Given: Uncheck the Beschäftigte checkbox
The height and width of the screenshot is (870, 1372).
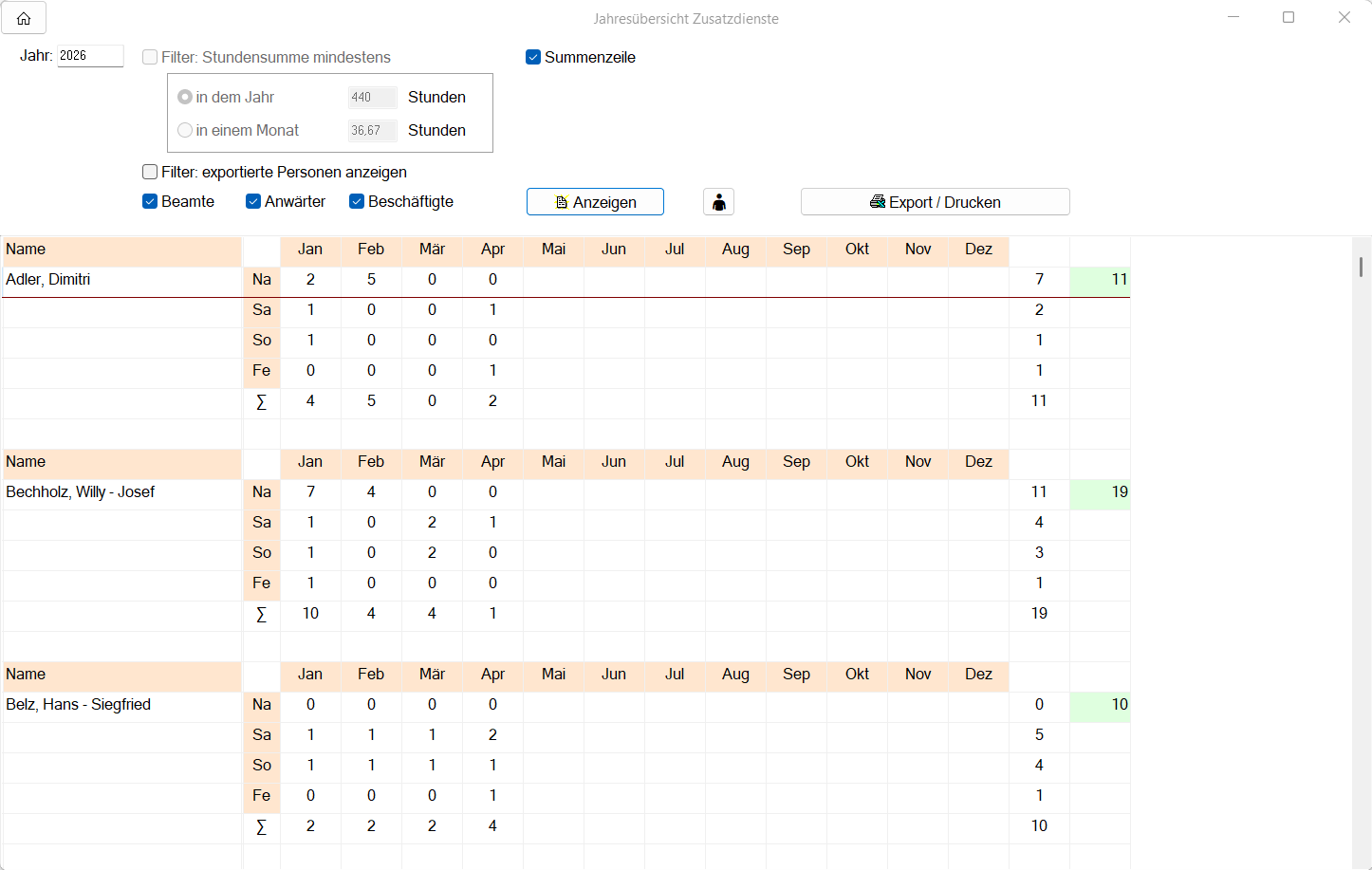Looking at the screenshot, I should 357,201.
